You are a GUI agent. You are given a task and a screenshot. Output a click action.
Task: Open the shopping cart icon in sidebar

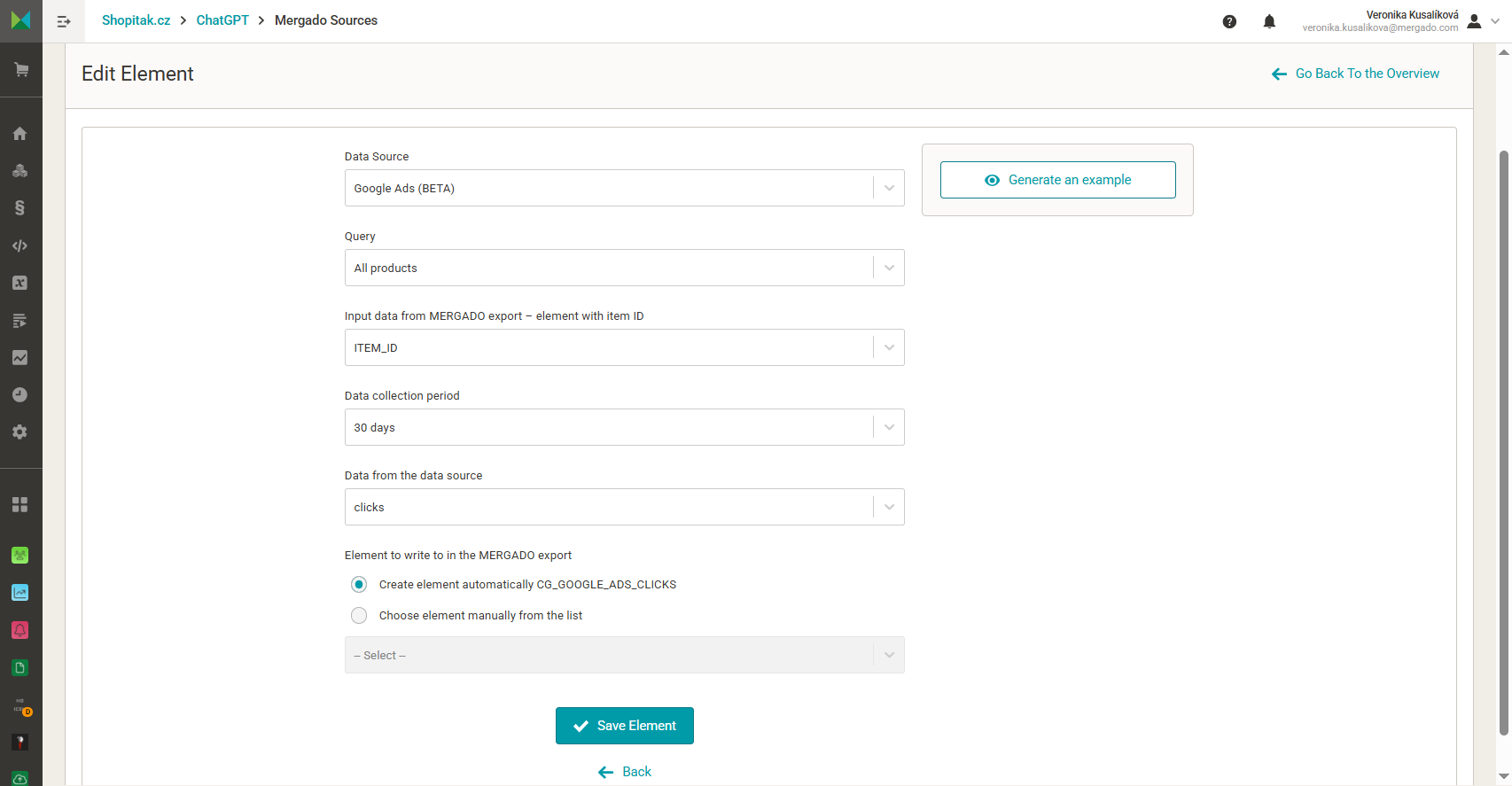[20, 69]
